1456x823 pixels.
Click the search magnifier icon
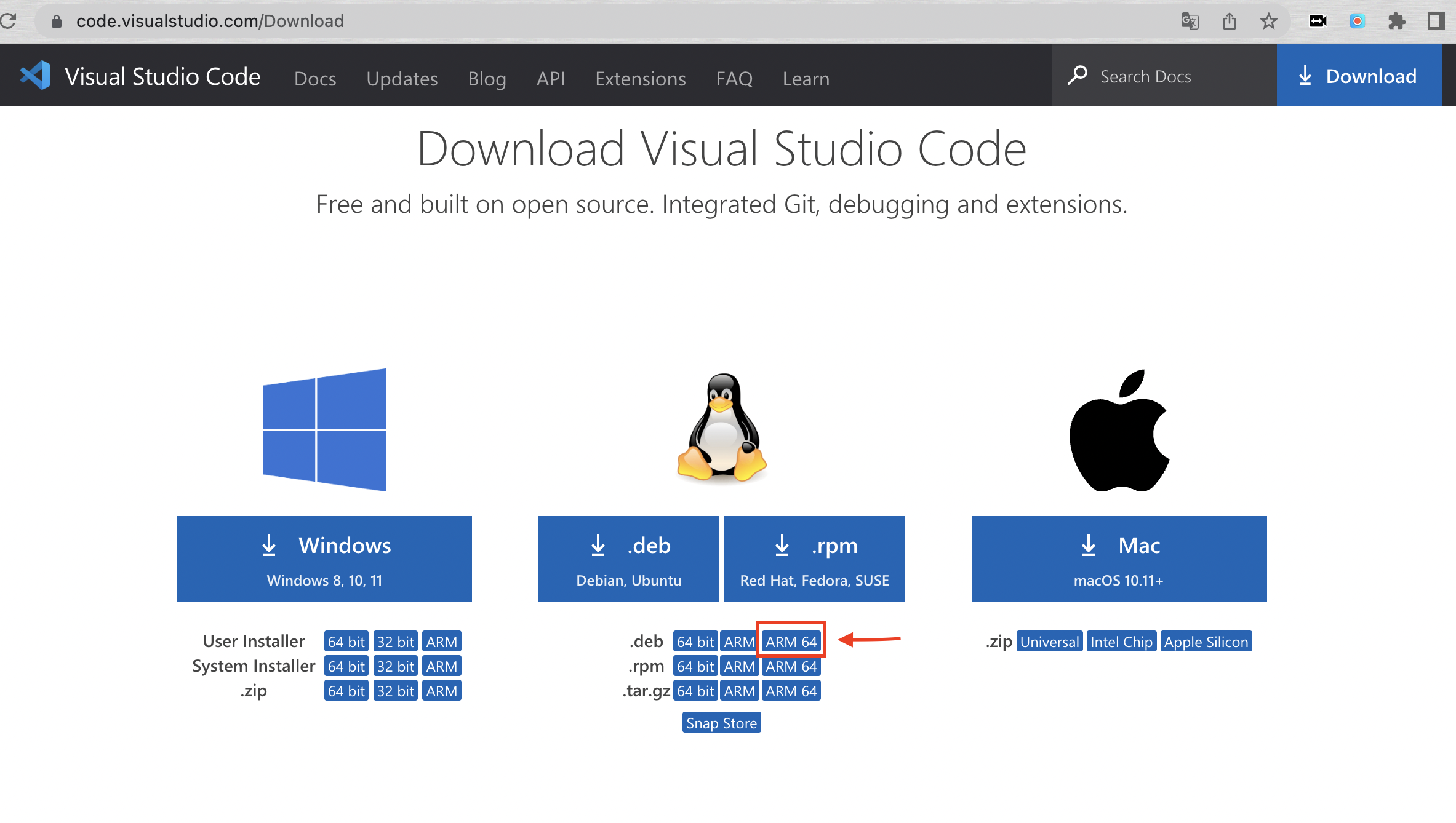(x=1078, y=76)
